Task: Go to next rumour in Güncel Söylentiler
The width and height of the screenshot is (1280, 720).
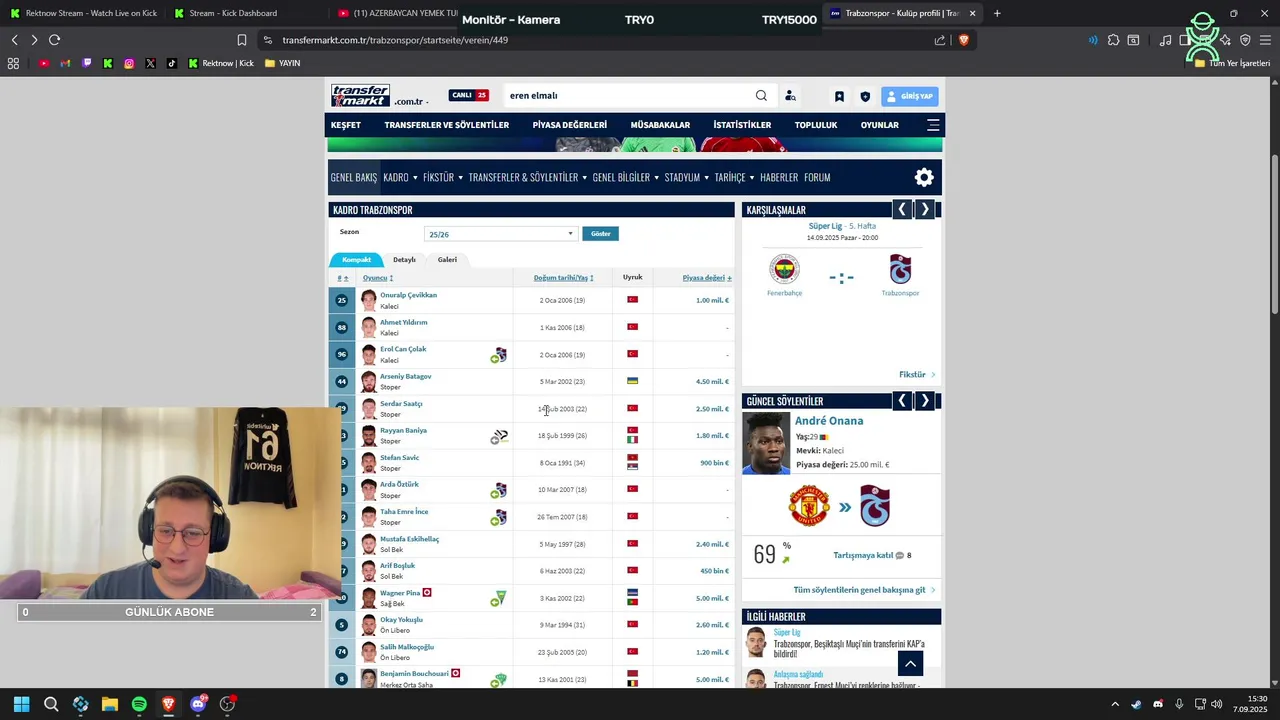Action: pyautogui.click(x=925, y=400)
